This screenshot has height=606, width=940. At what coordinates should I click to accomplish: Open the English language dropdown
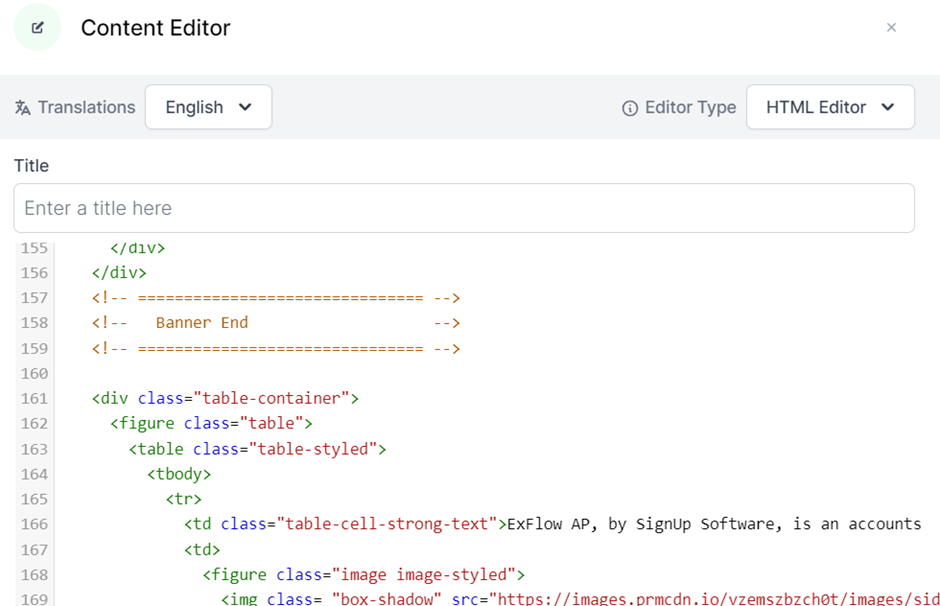point(208,107)
